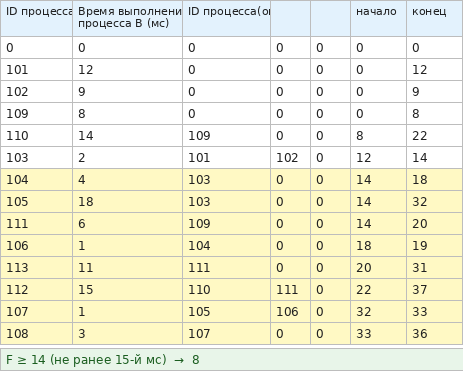Screen dimensions: 463x377
Task: Click duration value 15 in row 112
Action: coord(128,290)
